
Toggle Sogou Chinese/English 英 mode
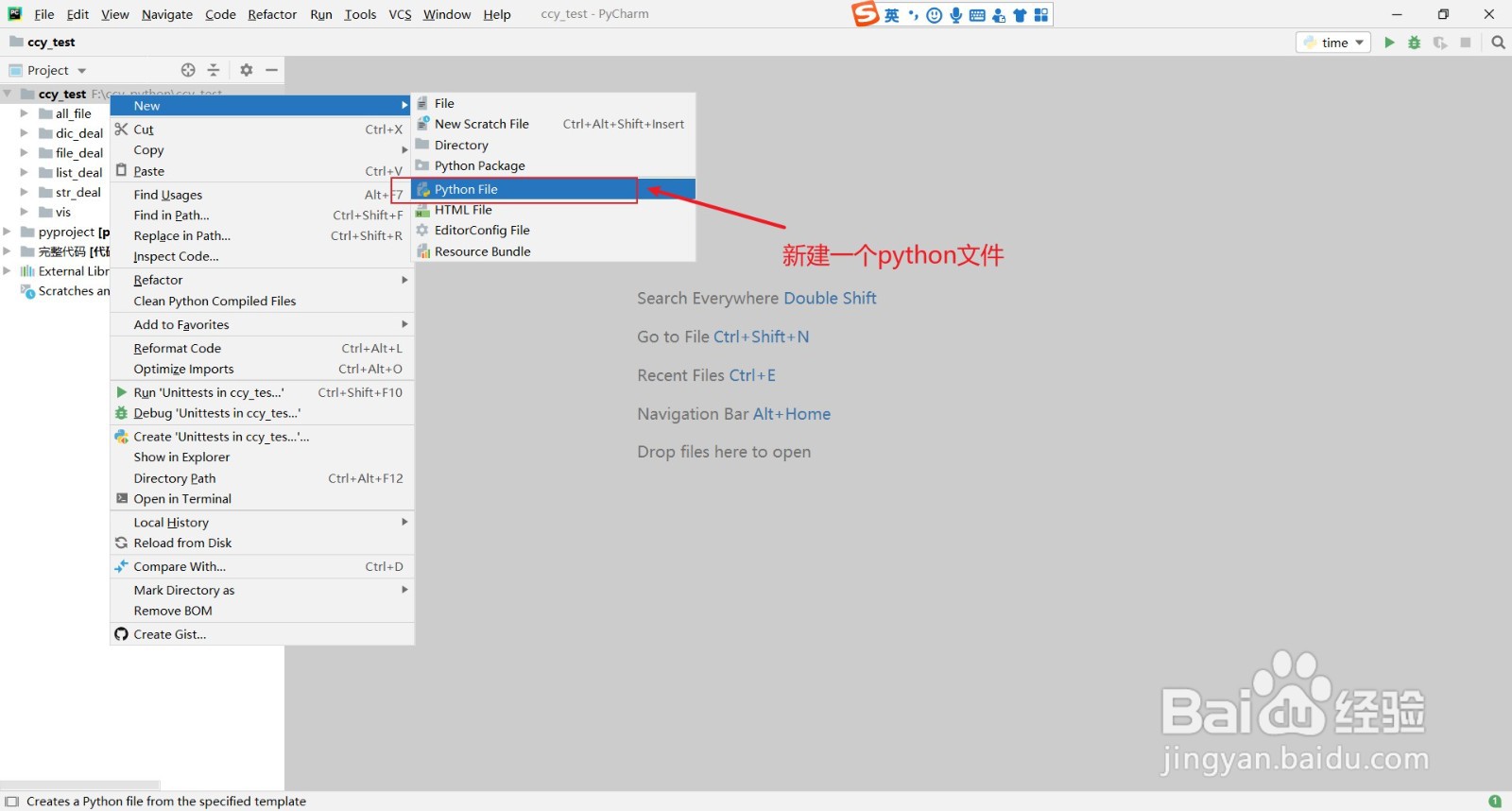[x=892, y=15]
